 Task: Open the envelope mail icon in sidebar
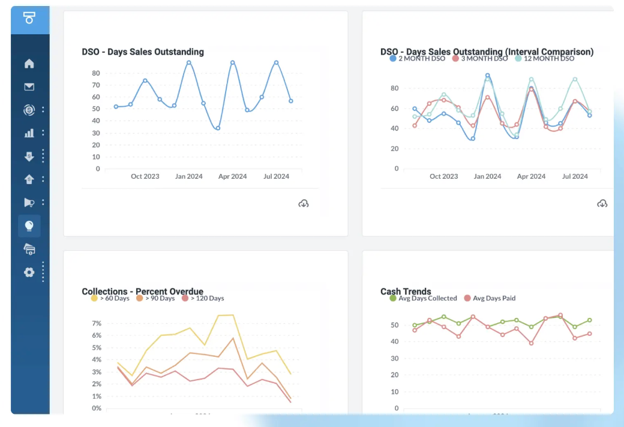click(29, 87)
